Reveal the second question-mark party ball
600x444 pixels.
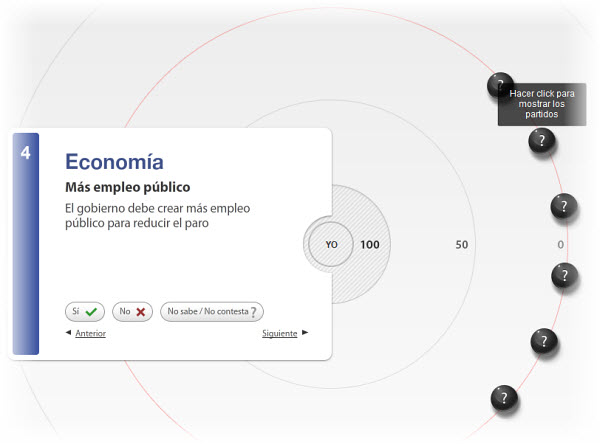tap(541, 141)
